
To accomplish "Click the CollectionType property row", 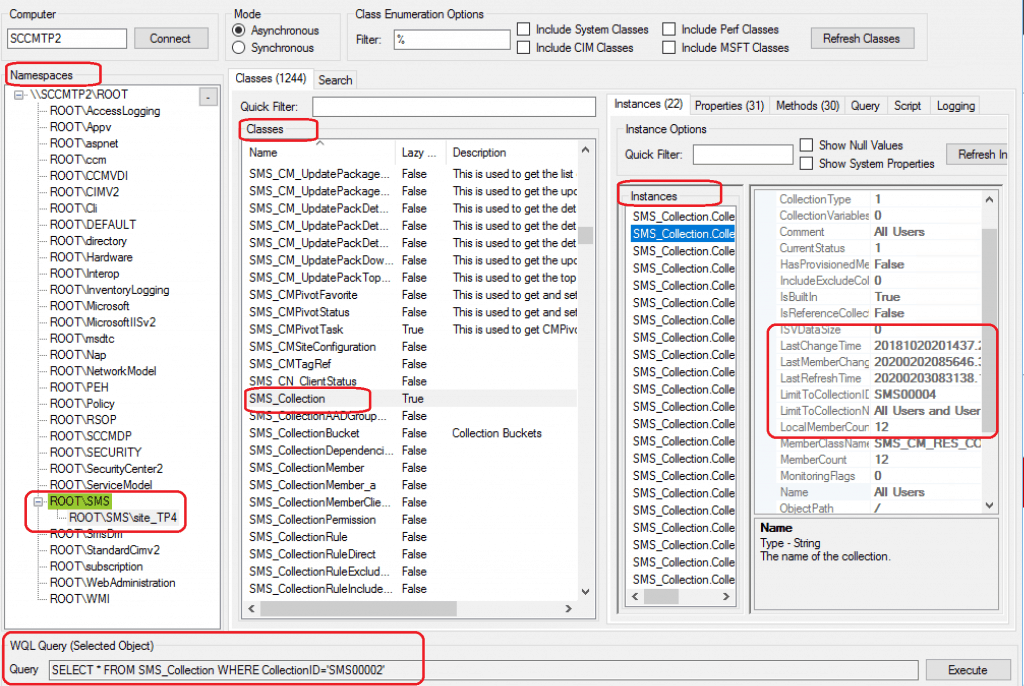I will click(878, 199).
